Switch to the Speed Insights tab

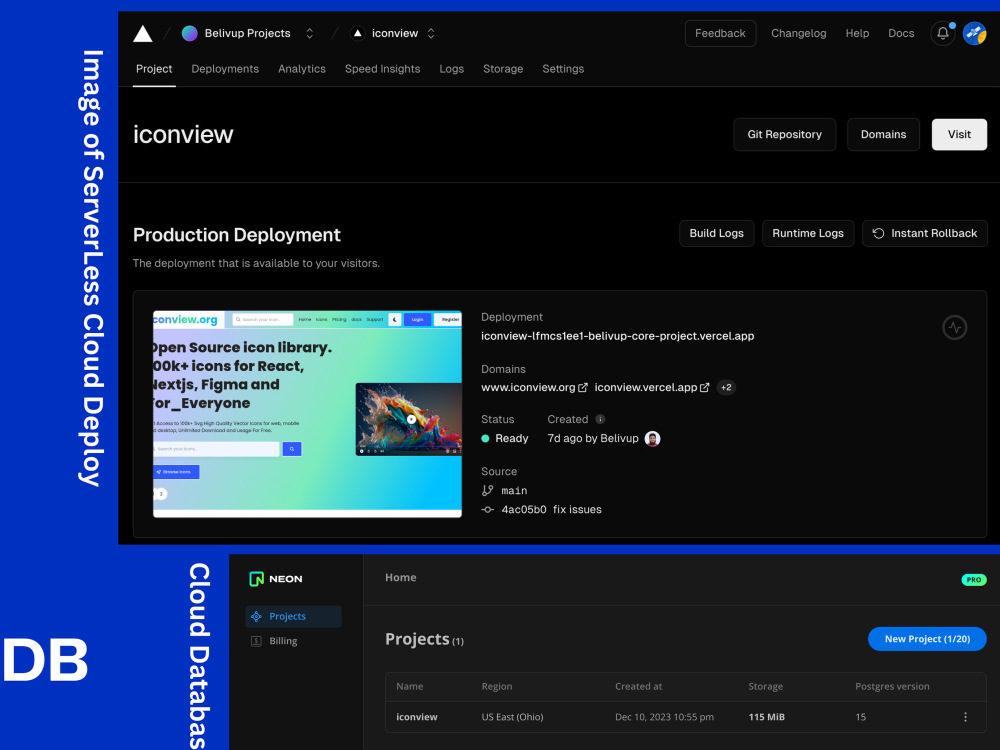click(383, 69)
